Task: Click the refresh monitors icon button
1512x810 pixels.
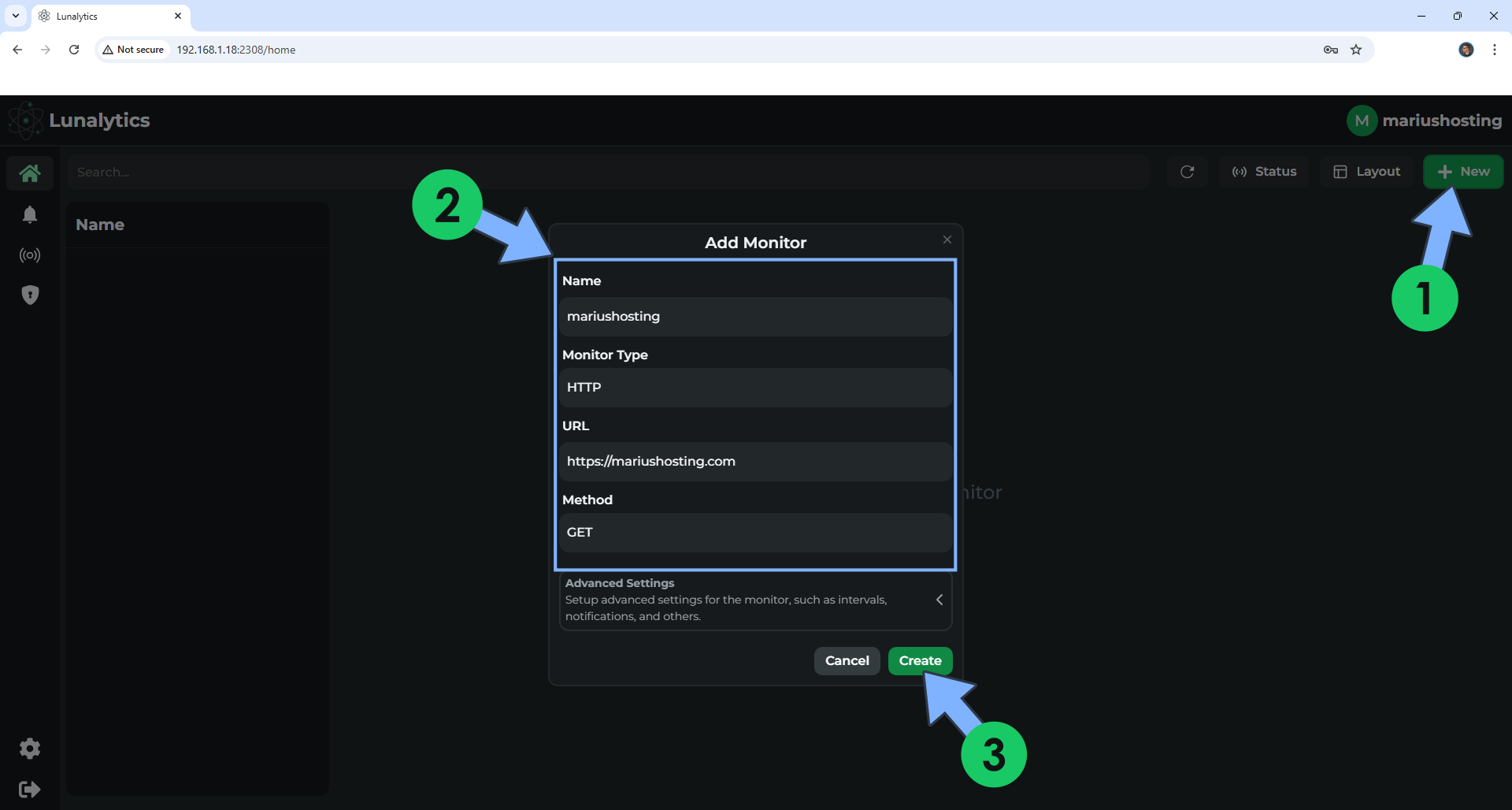Action: click(x=1188, y=172)
